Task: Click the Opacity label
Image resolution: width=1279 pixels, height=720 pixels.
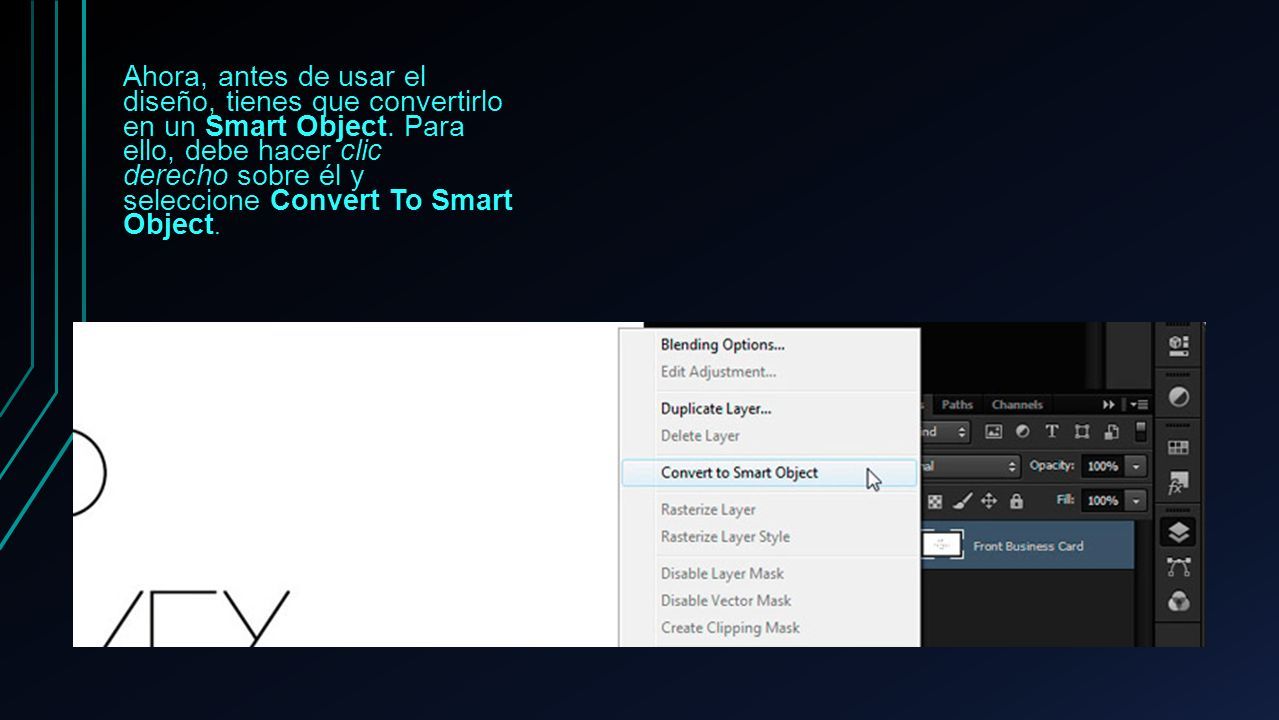Action: pyautogui.click(x=1052, y=466)
